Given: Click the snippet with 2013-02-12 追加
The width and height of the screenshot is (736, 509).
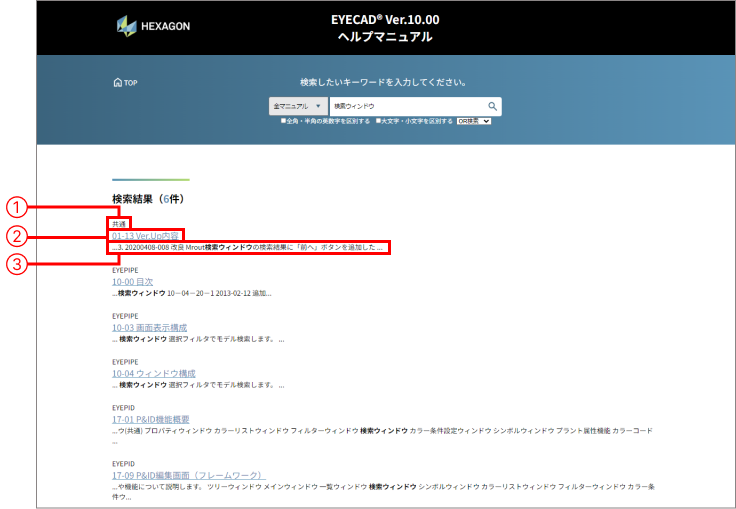Looking at the screenshot, I should (x=192, y=293).
